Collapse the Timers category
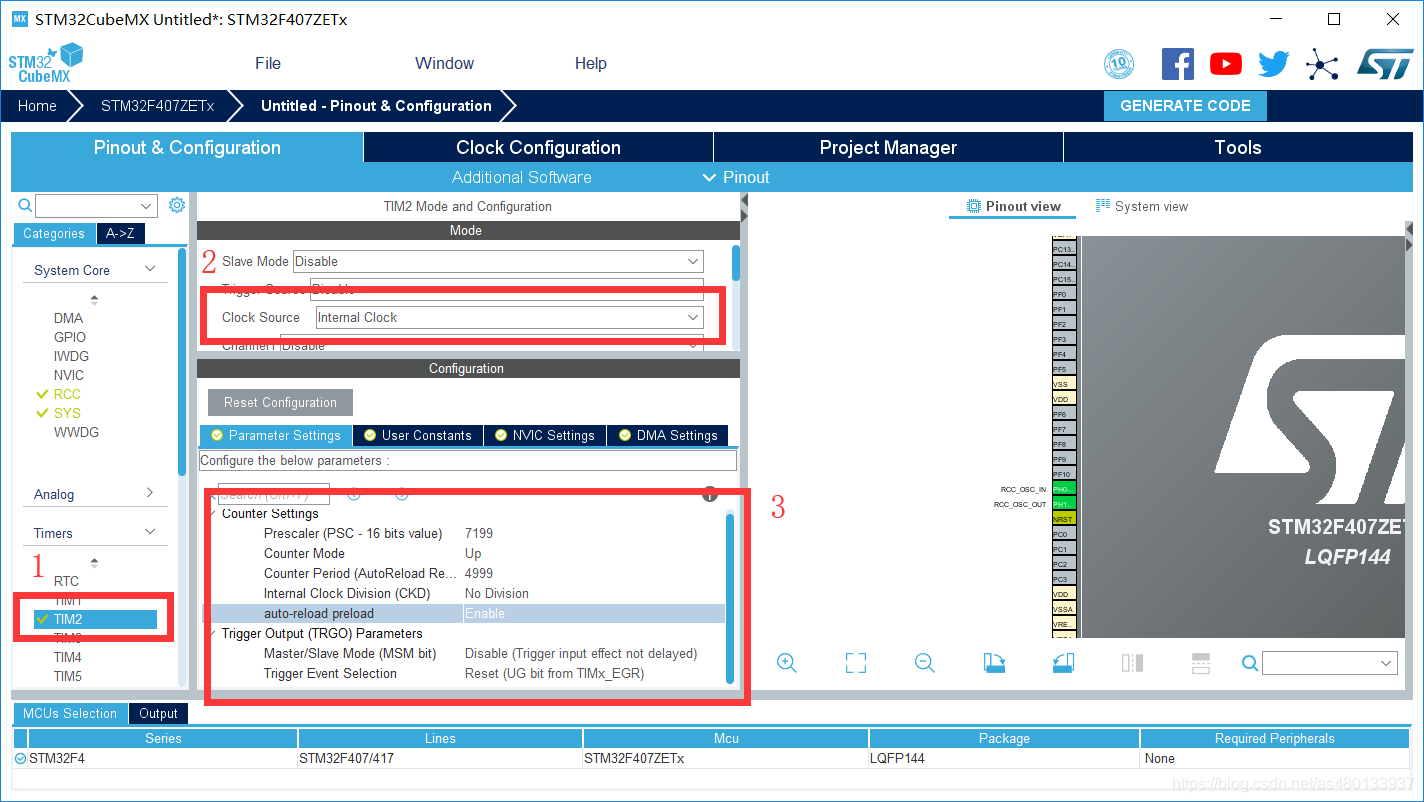This screenshot has height=802, width=1424. click(150, 532)
